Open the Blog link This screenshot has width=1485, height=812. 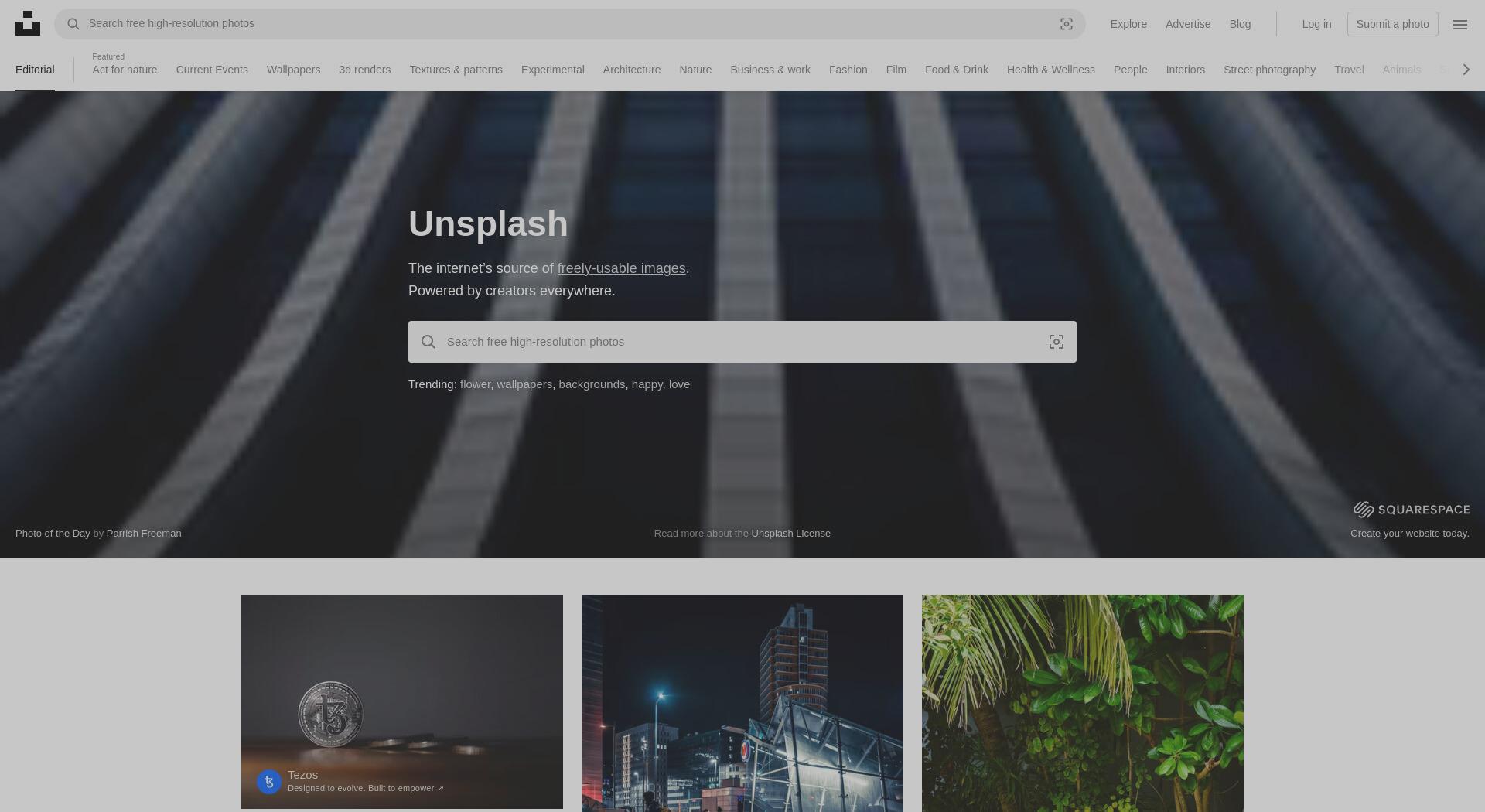1240,24
